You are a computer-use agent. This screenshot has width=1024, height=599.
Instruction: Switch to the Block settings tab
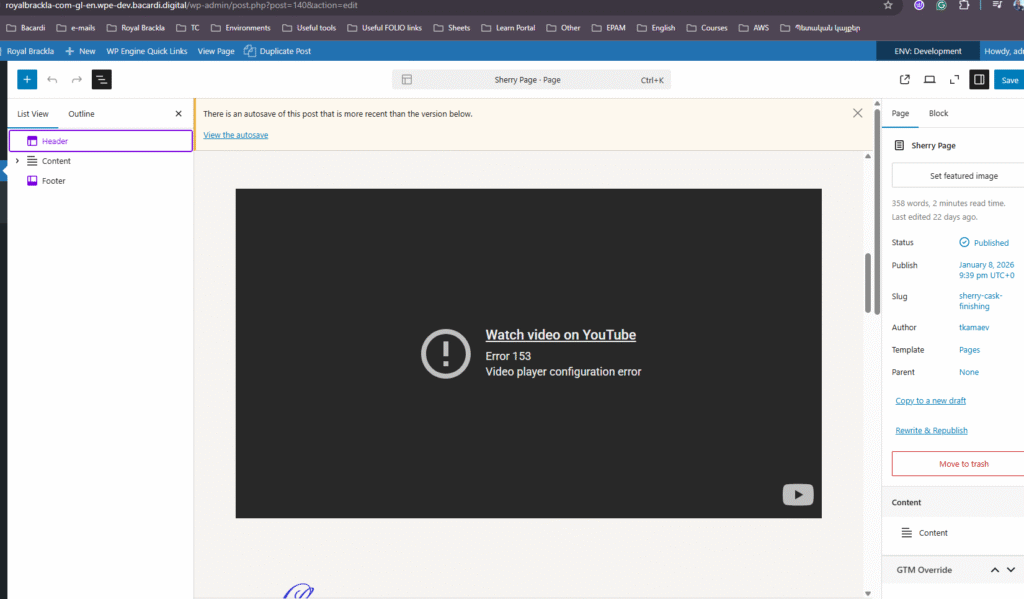[938, 113]
